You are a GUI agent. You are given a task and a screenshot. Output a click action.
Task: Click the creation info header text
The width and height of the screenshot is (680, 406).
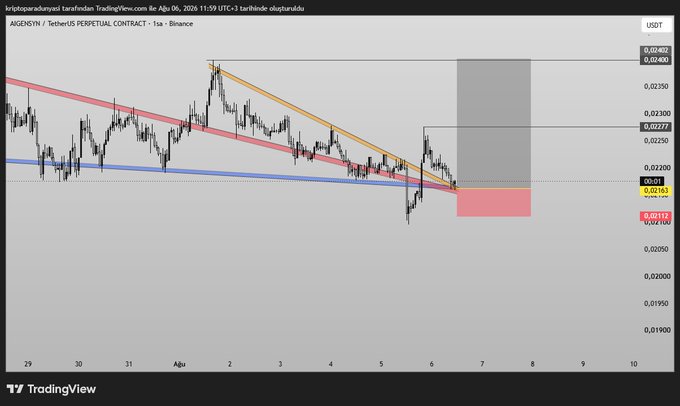click(x=155, y=8)
